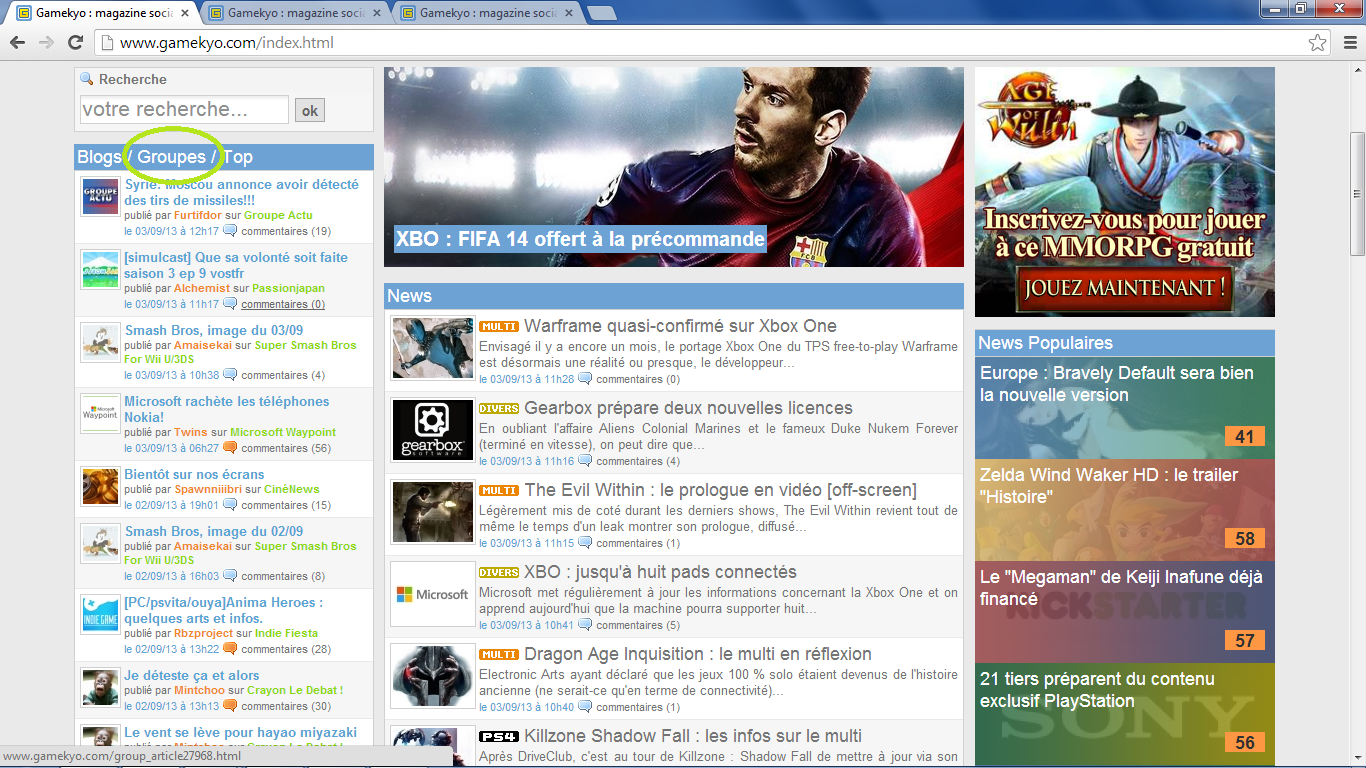
Task: Select the first Gamekyo tab
Action: tap(100, 13)
